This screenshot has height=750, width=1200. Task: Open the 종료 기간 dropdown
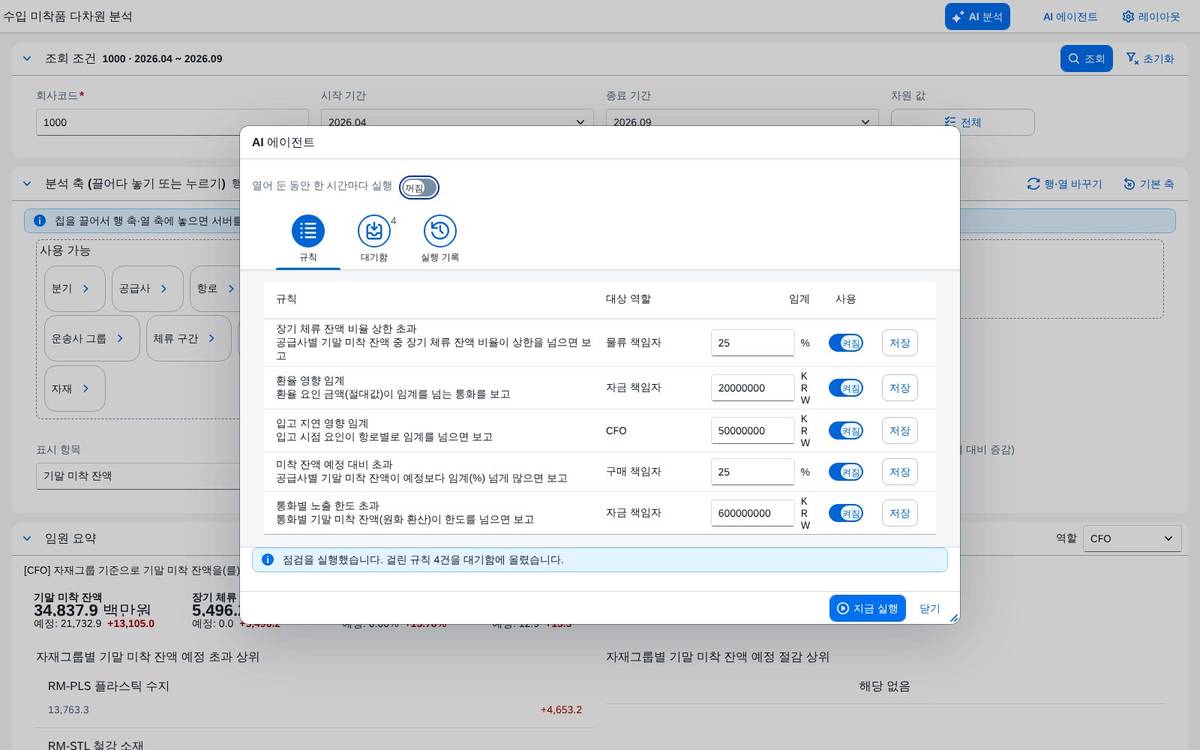[x=866, y=122]
